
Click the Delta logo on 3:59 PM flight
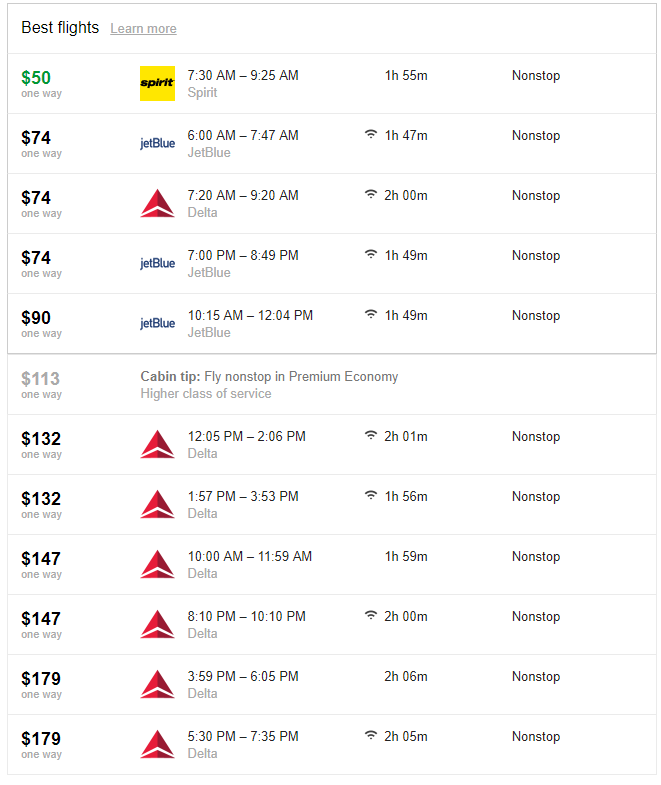pyautogui.click(x=157, y=684)
